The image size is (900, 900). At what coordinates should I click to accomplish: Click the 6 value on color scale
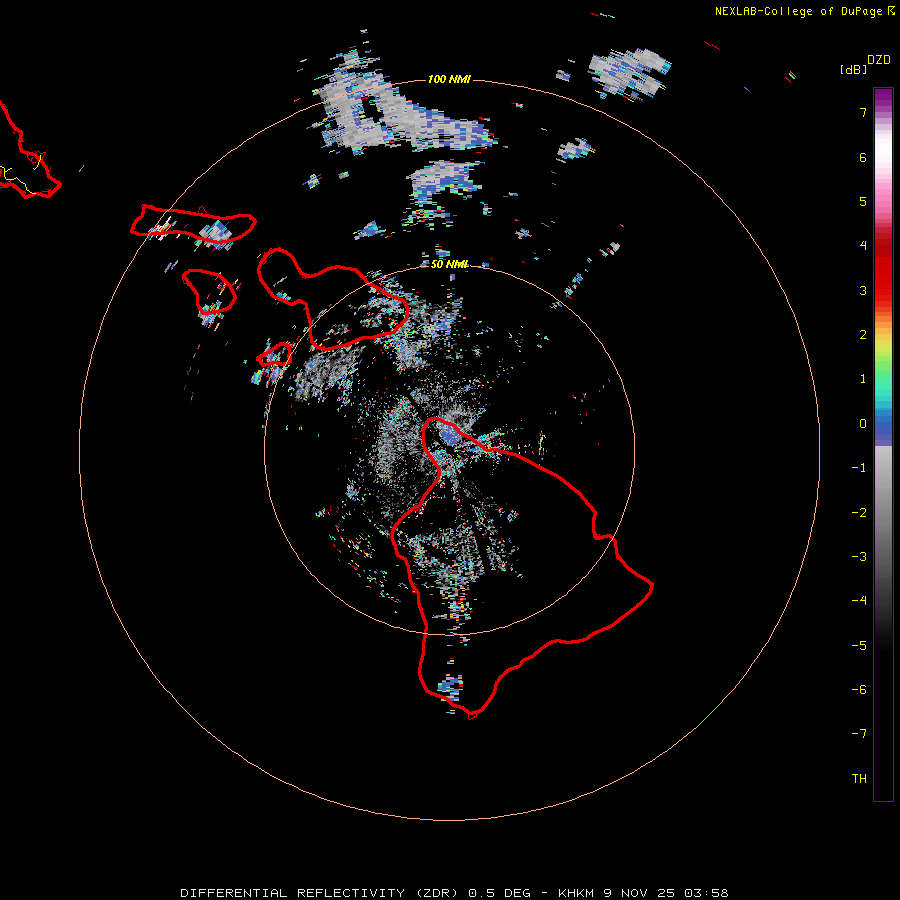[x=863, y=157]
